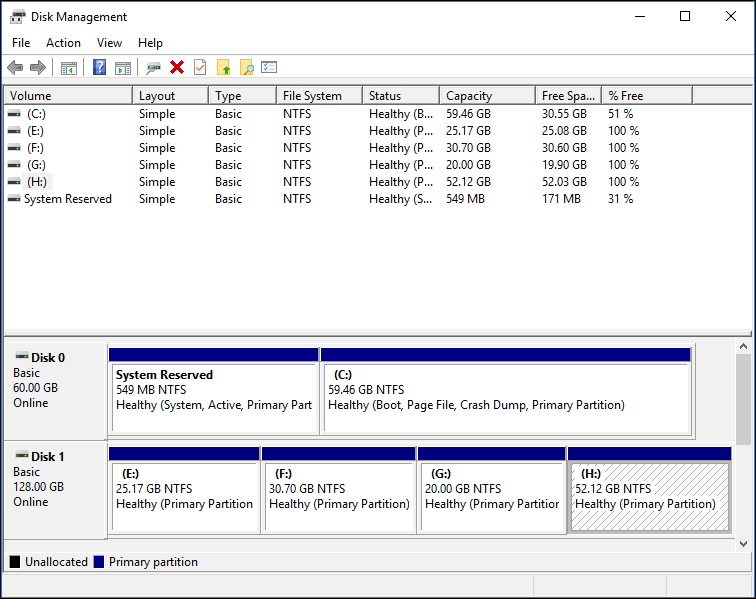Sort by the Volume column header
This screenshot has height=599, width=756.
[68, 95]
